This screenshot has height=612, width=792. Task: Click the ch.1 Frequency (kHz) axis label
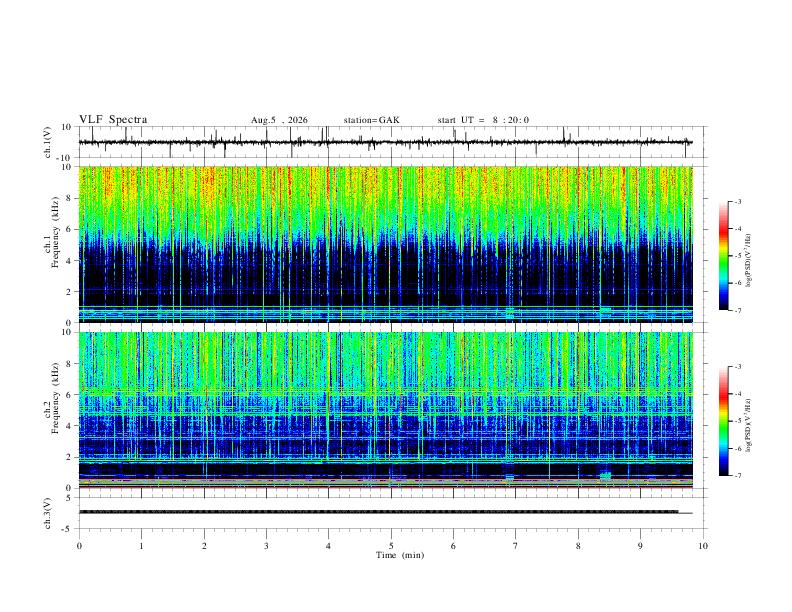point(56,233)
